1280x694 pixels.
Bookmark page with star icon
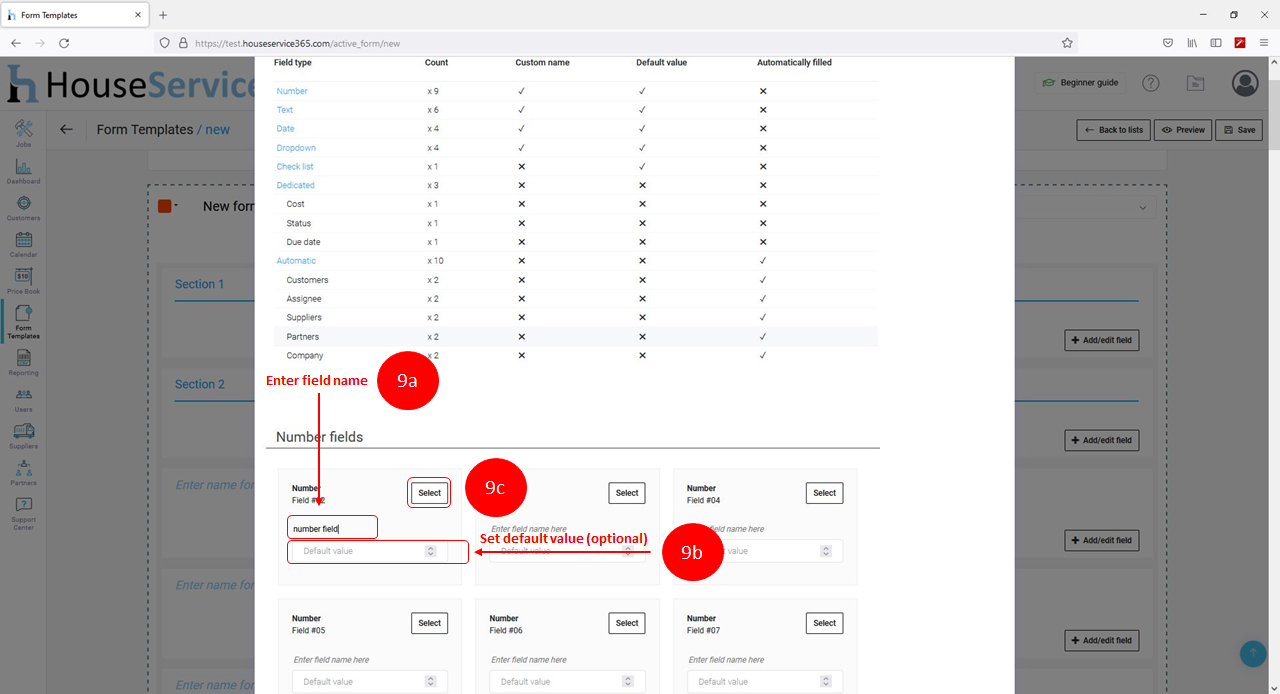[1067, 43]
